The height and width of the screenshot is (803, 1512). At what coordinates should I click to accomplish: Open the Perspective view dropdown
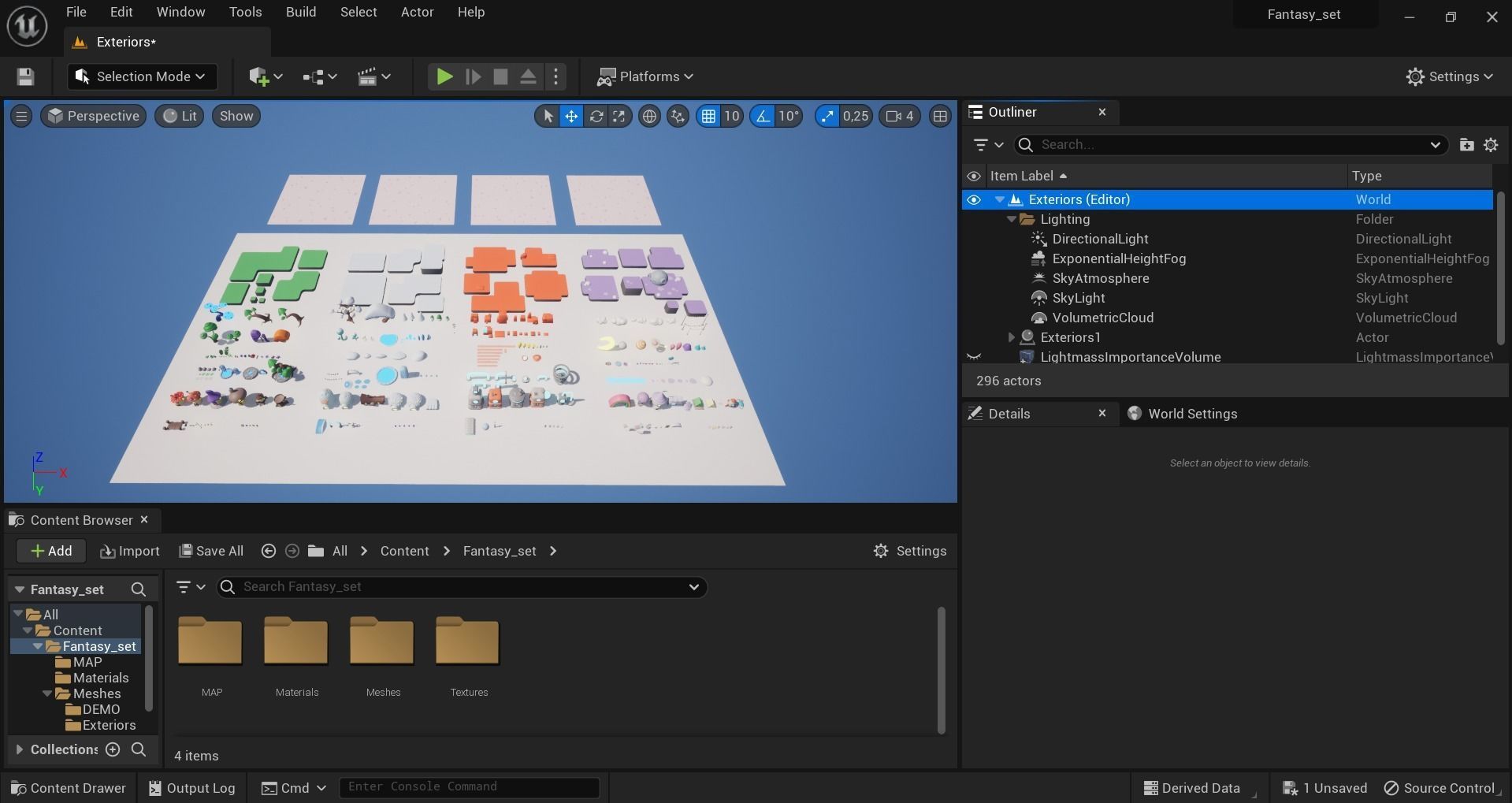click(x=93, y=117)
